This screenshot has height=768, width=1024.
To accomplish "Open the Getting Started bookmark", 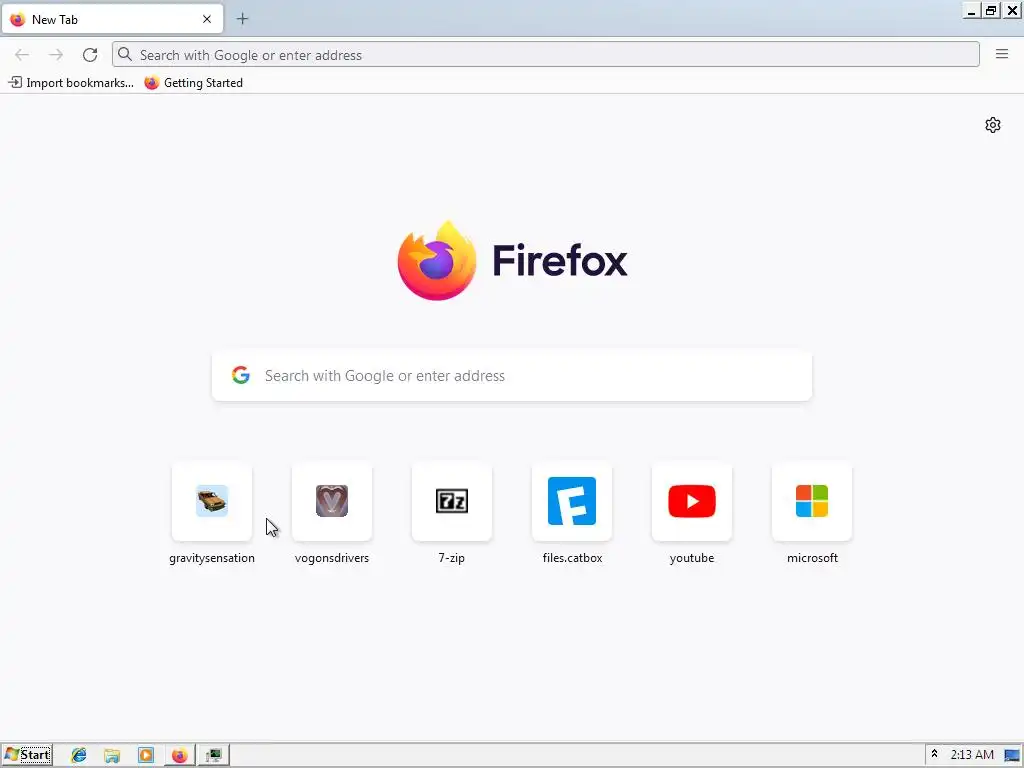I will [x=194, y=83].
